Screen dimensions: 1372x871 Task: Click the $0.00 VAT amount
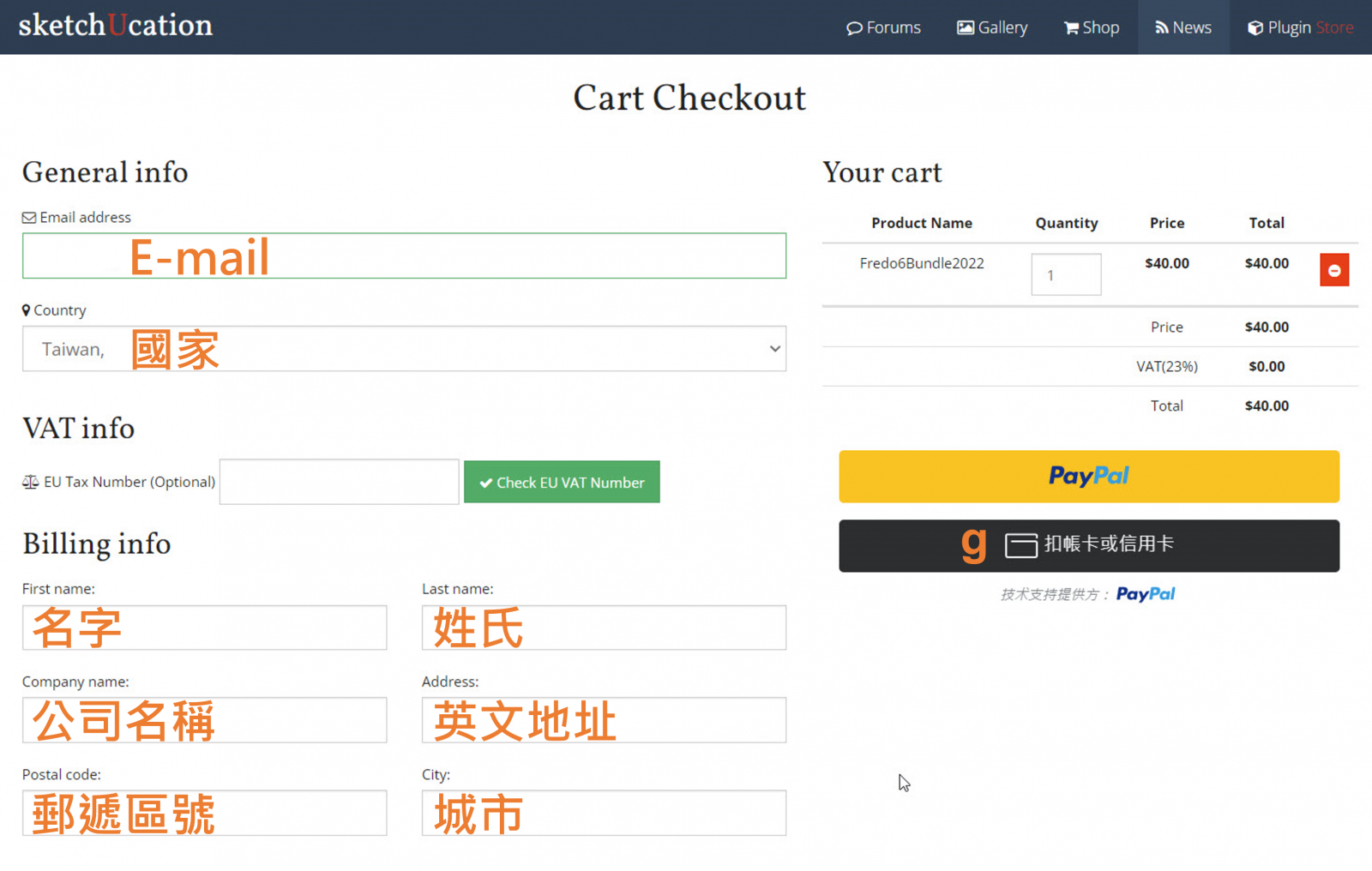coord(1267,366)
